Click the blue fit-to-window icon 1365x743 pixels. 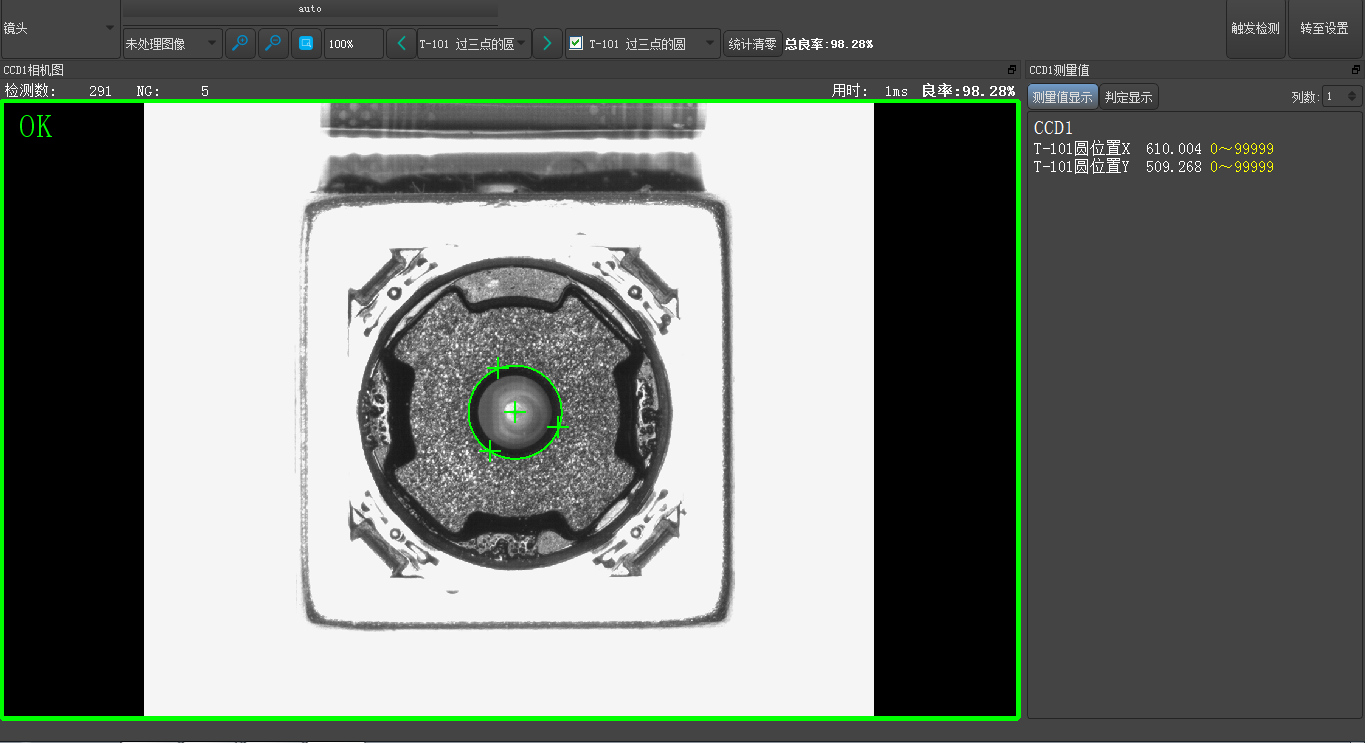306,44
